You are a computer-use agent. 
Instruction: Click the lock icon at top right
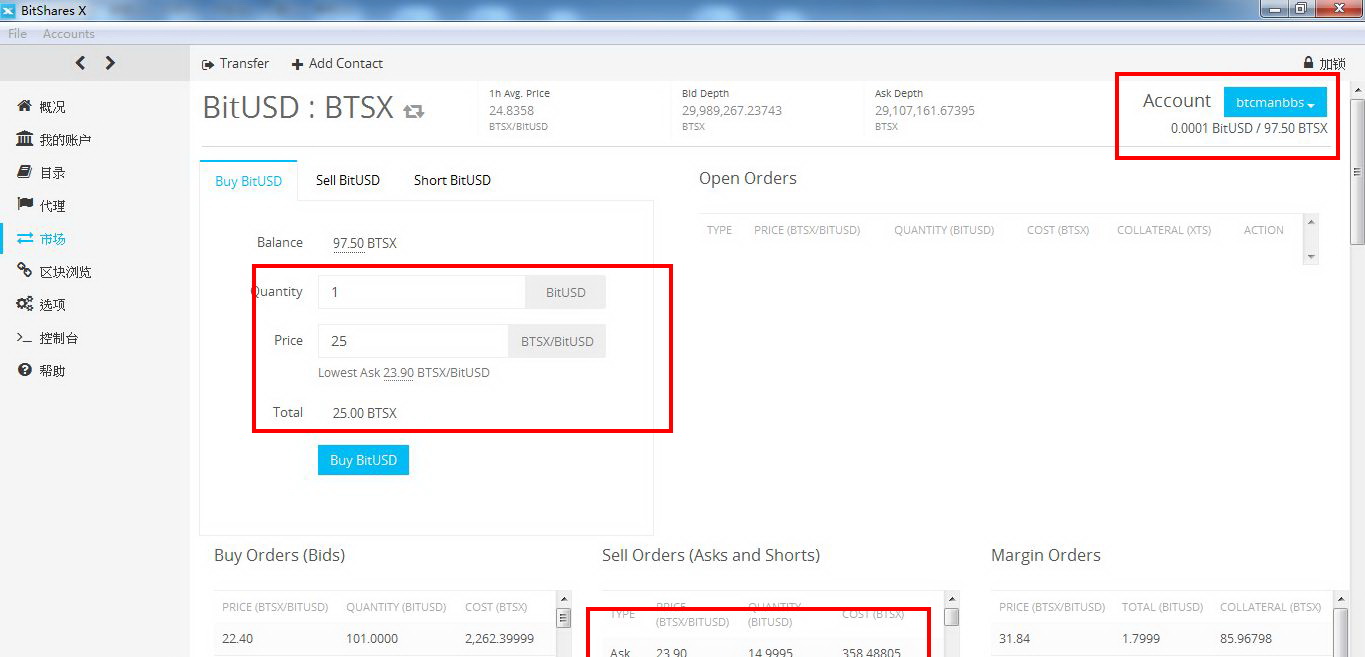pyautogui.click(x=1309, y=63)
